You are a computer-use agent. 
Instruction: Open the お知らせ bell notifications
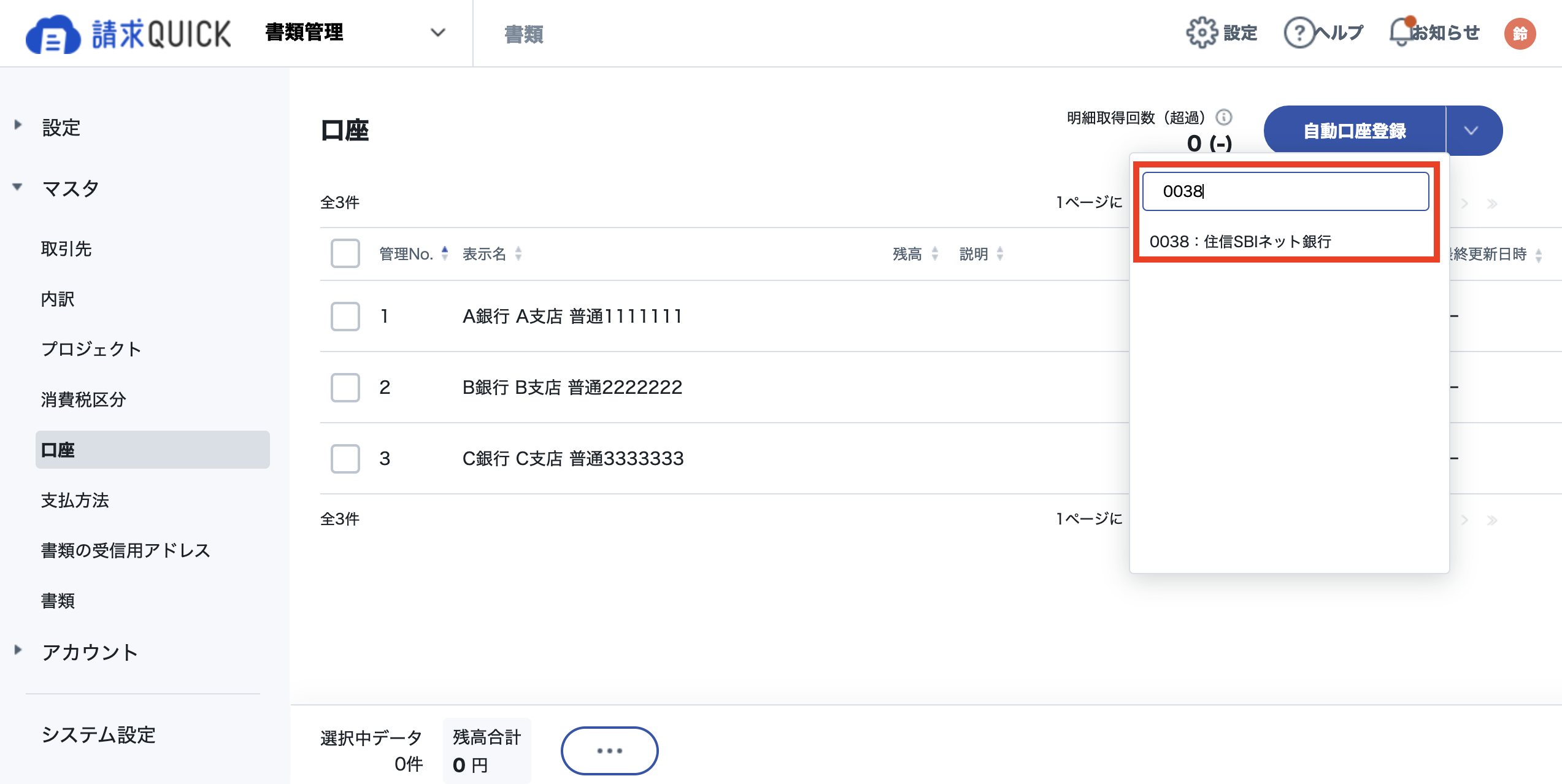[1401, 32]
